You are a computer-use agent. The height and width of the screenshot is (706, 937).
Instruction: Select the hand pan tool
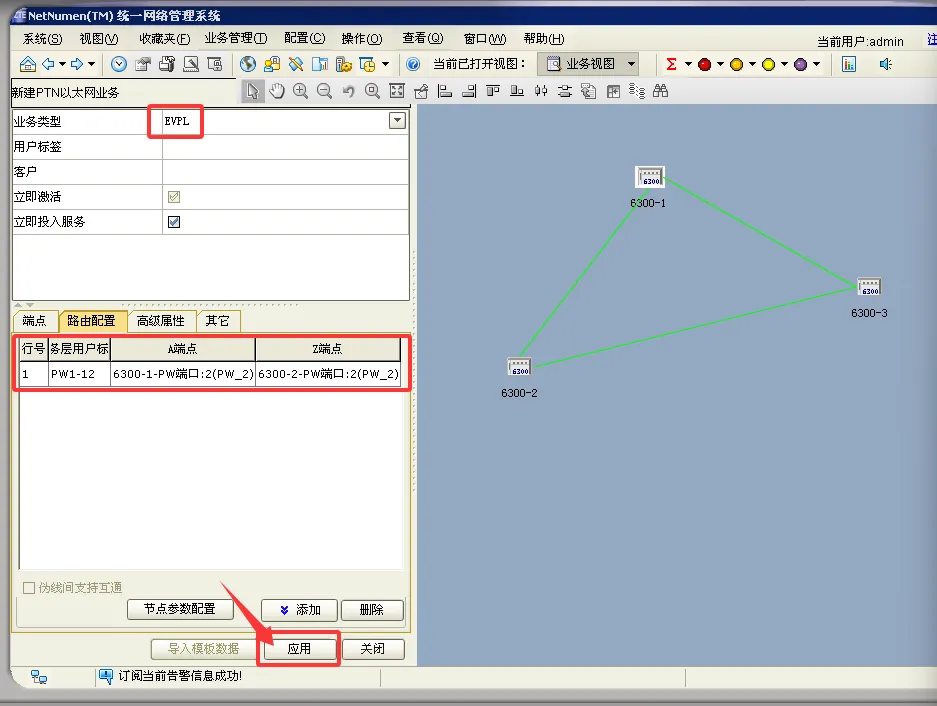(277, 91)
